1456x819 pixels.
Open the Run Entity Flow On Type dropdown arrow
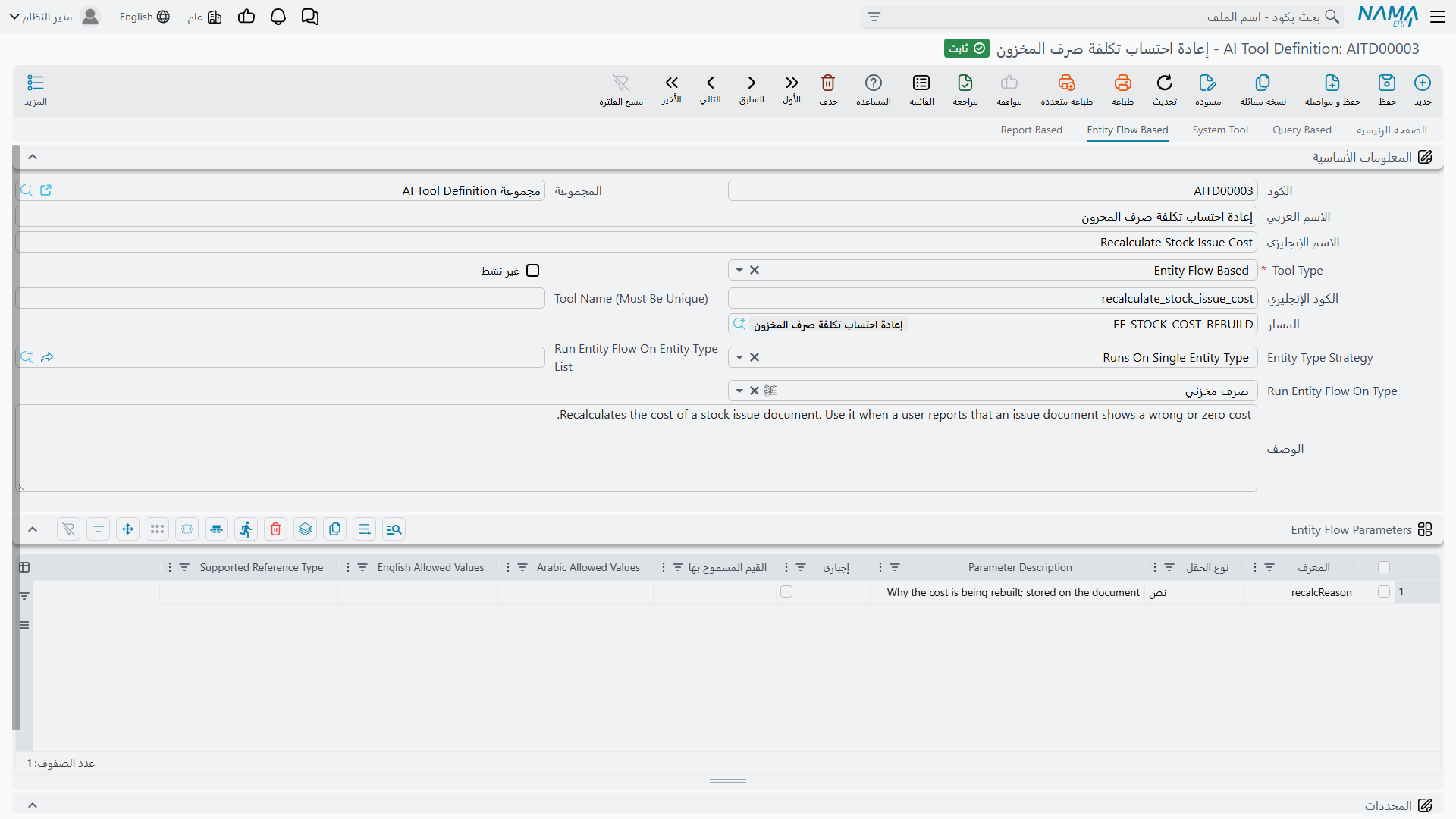pyautogui.click(x=739, y=391)
